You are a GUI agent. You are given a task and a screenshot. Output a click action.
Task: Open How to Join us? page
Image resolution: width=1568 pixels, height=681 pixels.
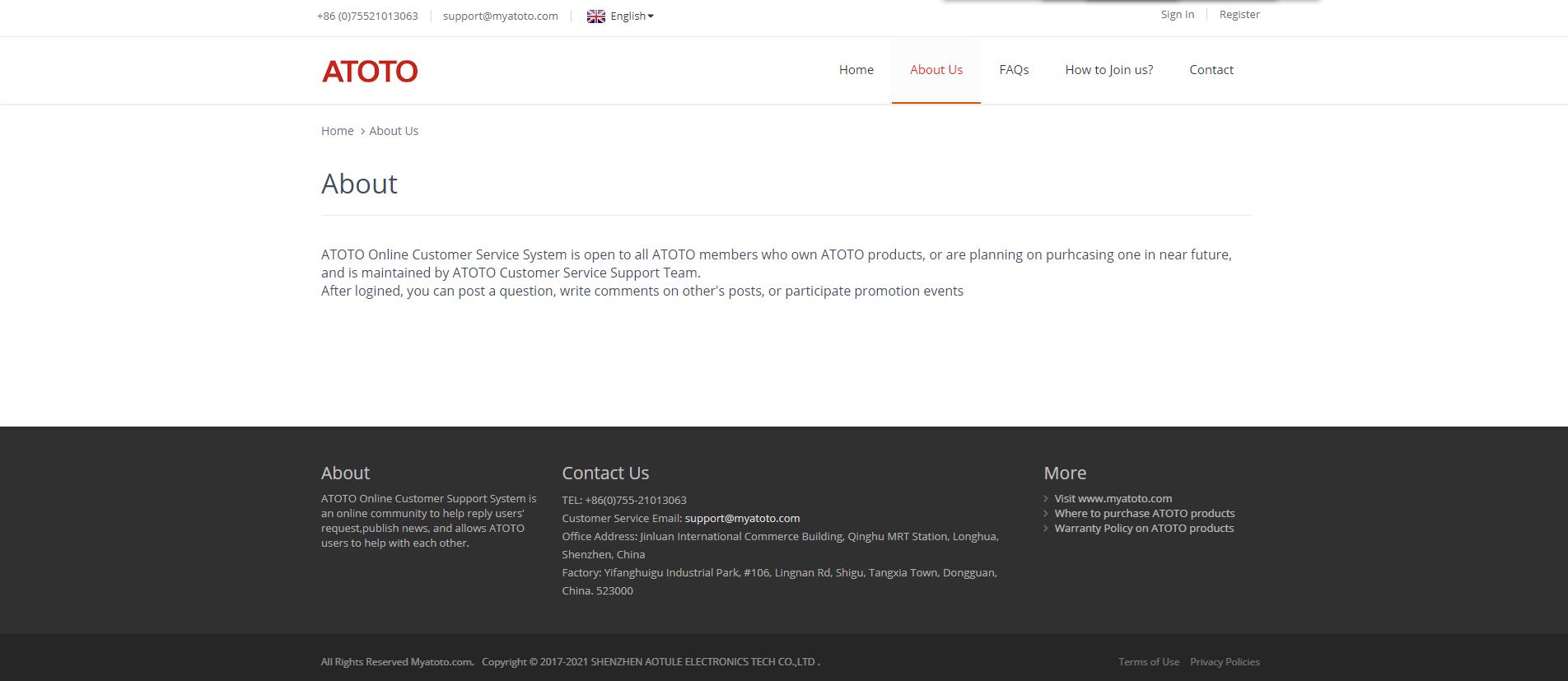(1109, 70)
